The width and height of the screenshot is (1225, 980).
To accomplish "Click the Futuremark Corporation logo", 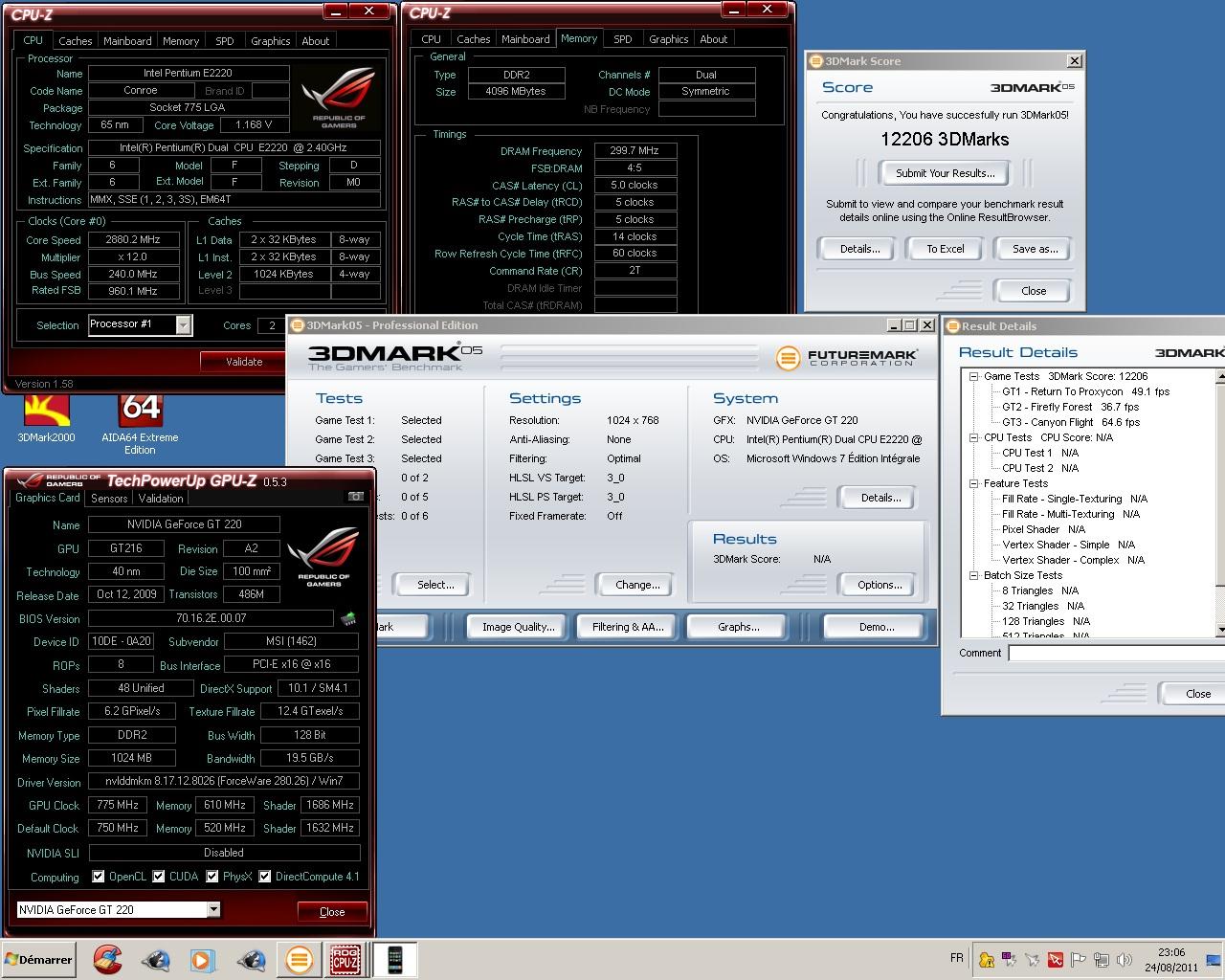I will tap(847, 358).
